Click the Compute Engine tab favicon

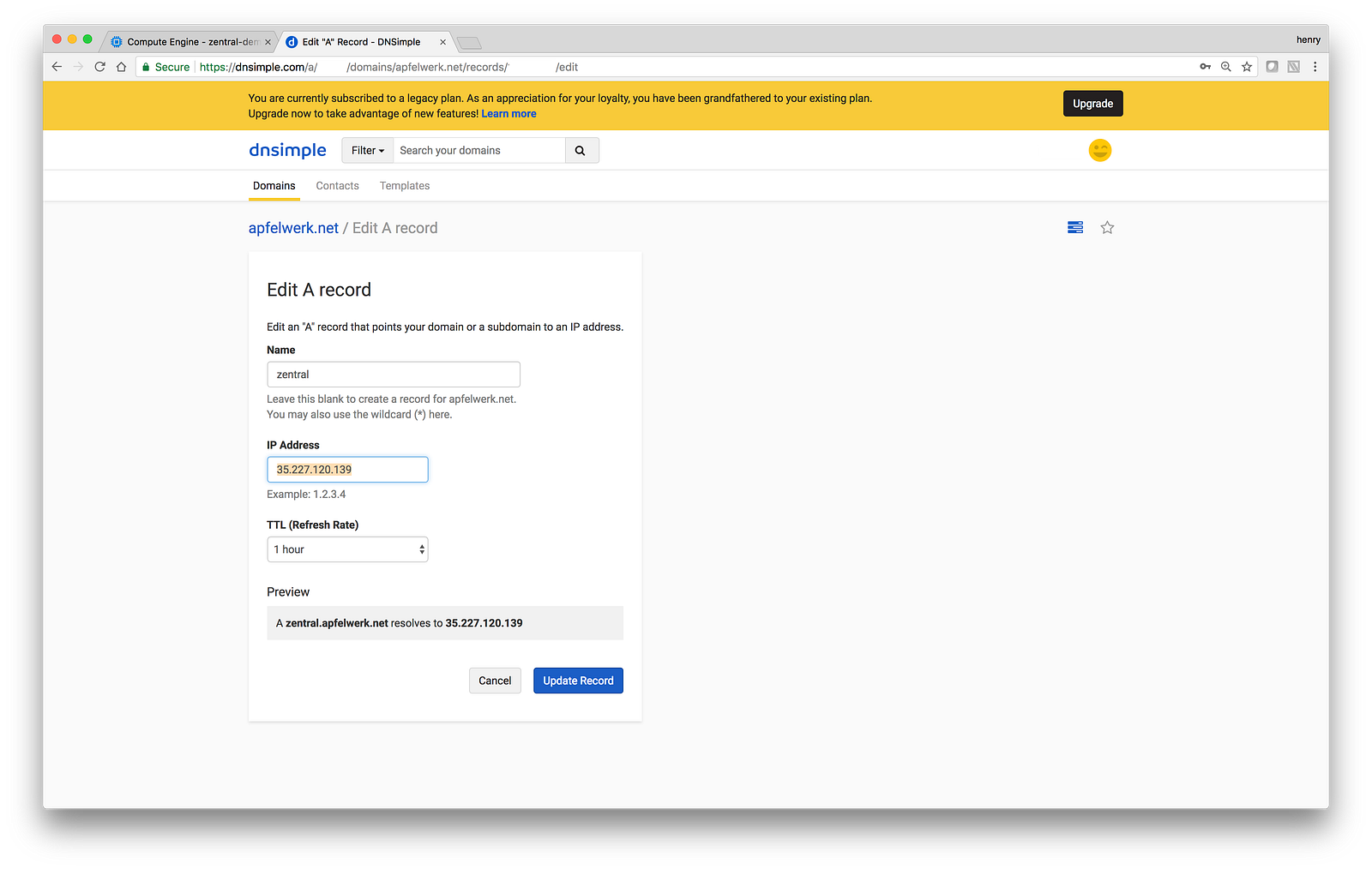point(117,42)
